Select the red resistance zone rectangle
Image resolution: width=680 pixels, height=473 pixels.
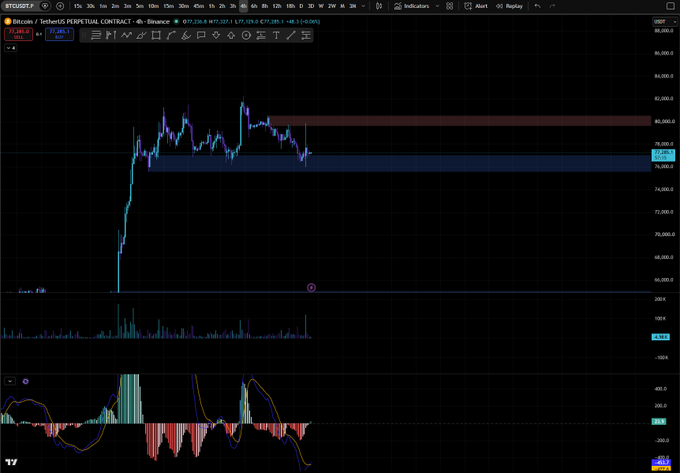coord(460,121)
